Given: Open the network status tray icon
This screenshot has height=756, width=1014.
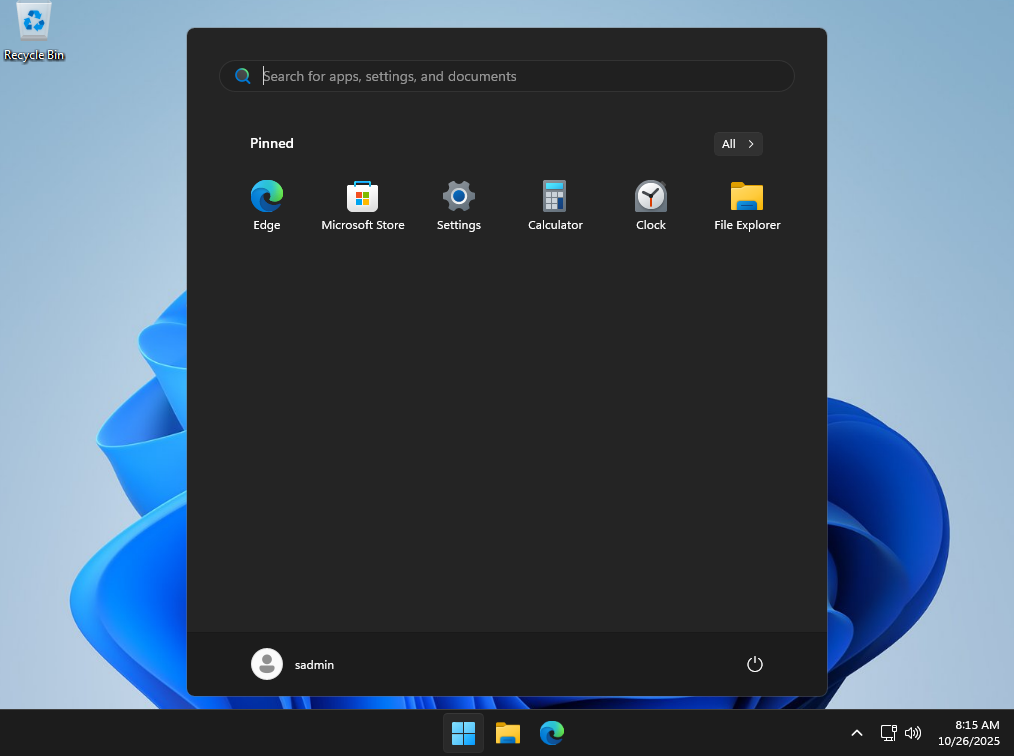Looking at the screenshot, I should (x=888, y=733).
